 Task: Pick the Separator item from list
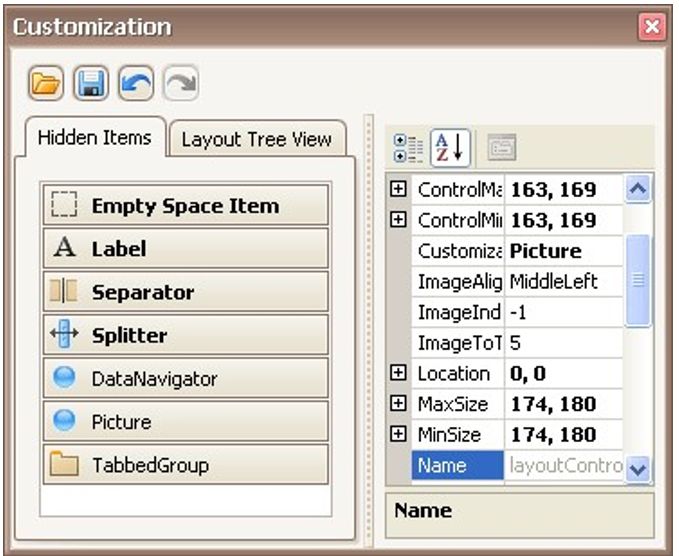186,292
